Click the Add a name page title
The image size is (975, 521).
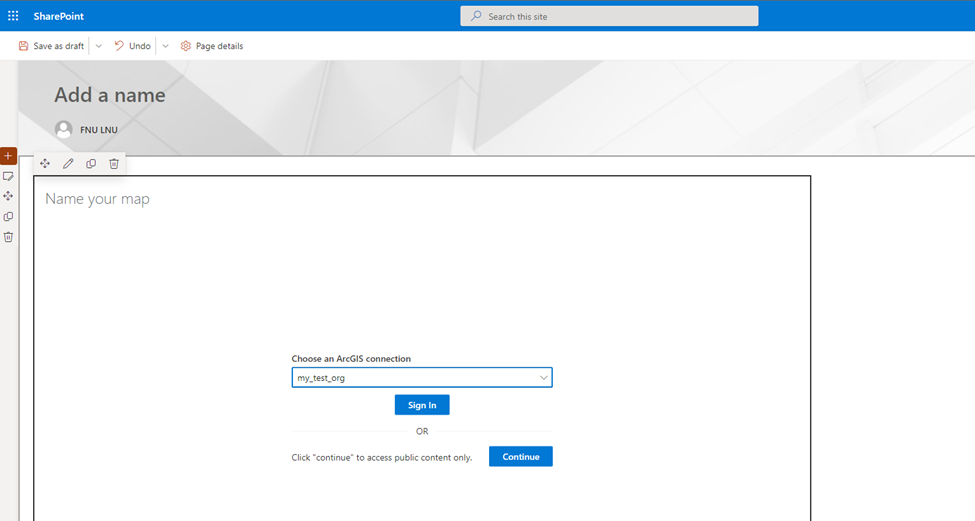click(110, 95)
